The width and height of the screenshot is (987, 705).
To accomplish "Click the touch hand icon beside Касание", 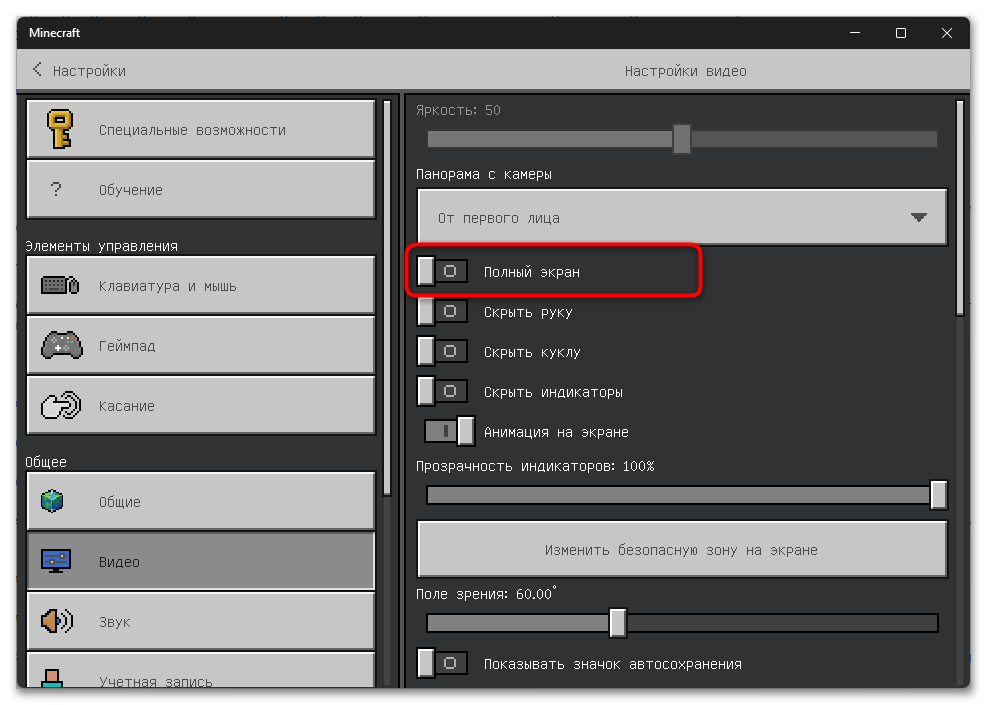I will point(60,405).
